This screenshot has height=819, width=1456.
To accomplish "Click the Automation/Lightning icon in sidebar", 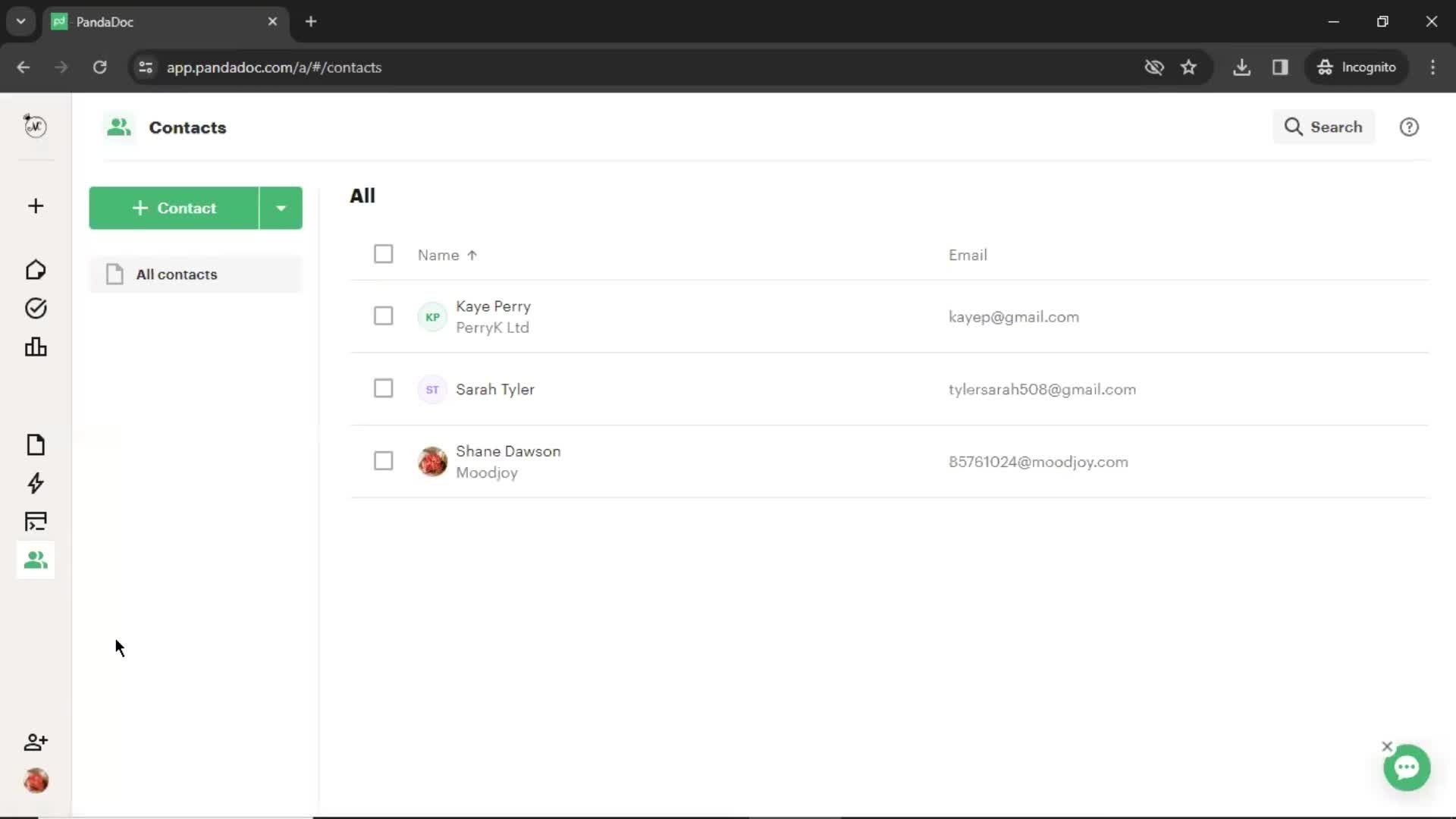I will tap(35, 484).
